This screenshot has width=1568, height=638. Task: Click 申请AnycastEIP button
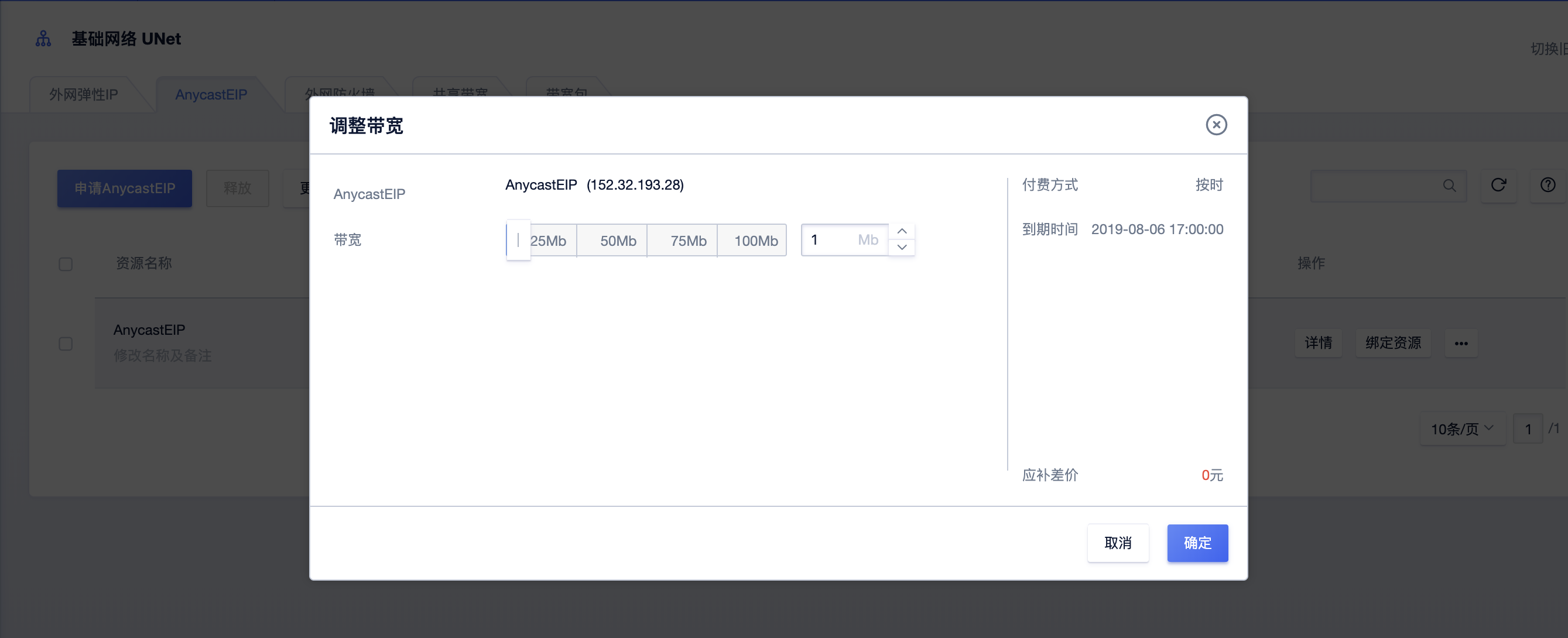125,188
